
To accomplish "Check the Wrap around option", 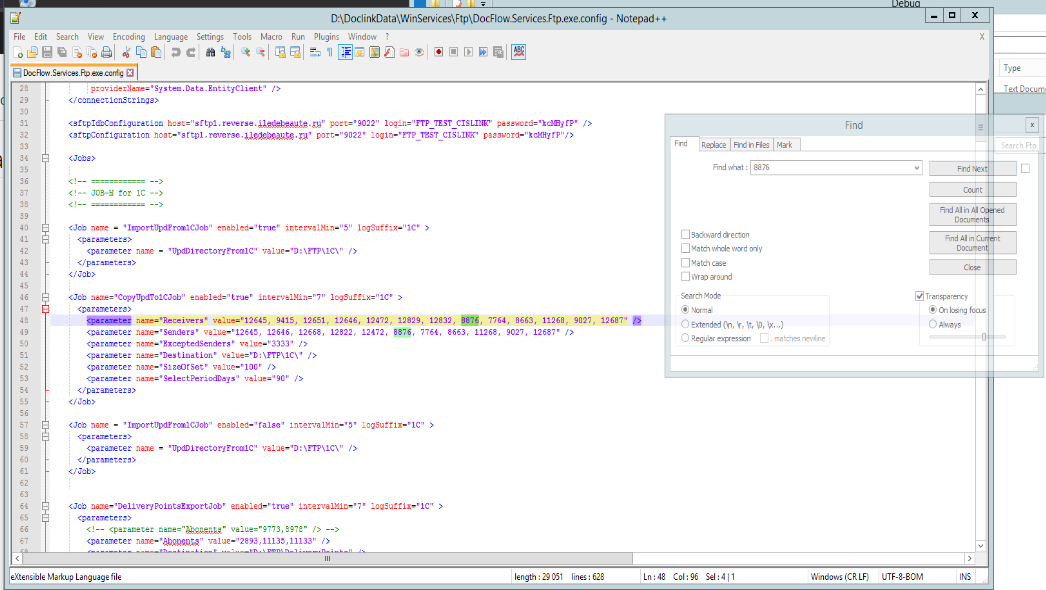I will click(686, 277).
